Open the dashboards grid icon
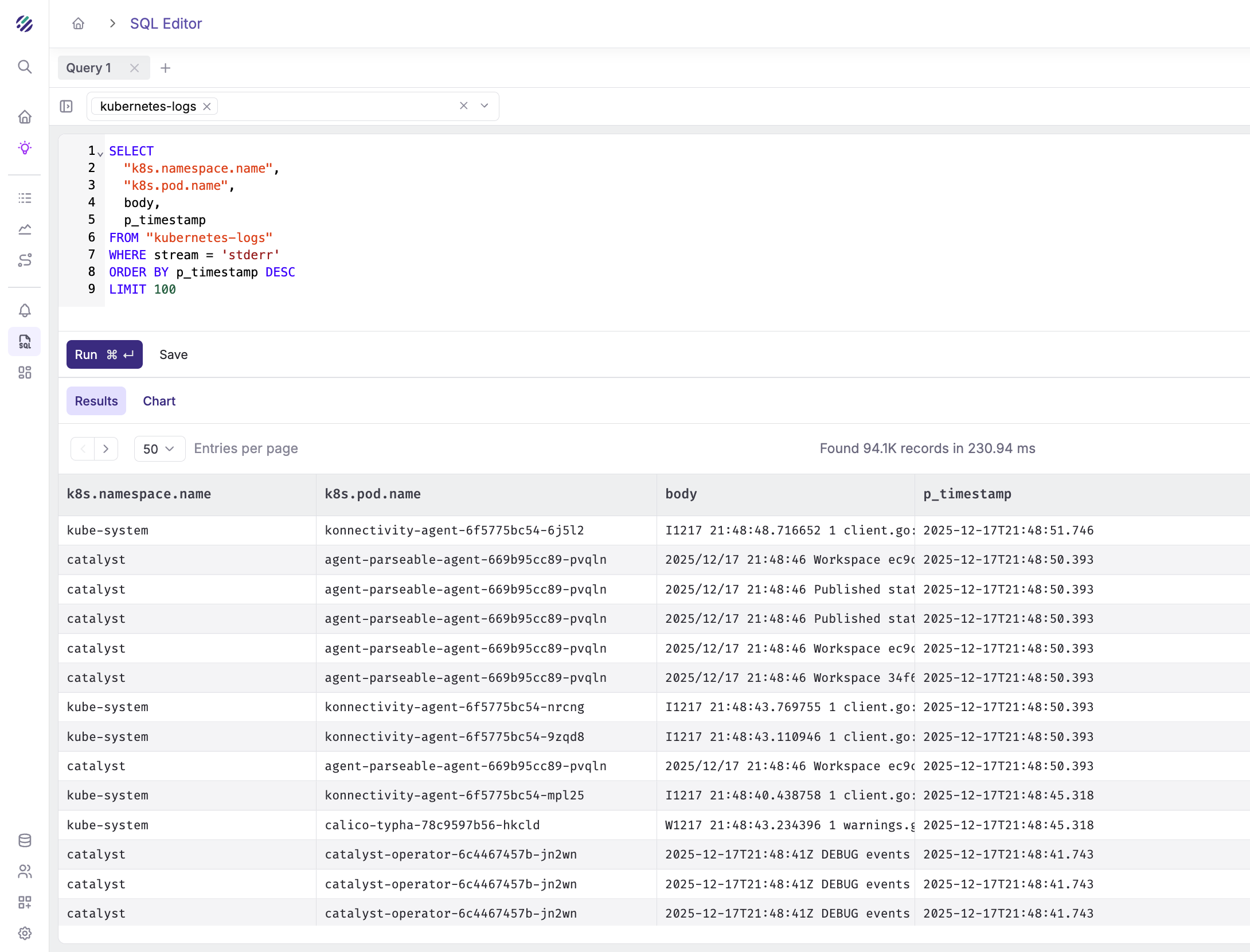1250x952 pixels. click(x=25, y=373)
